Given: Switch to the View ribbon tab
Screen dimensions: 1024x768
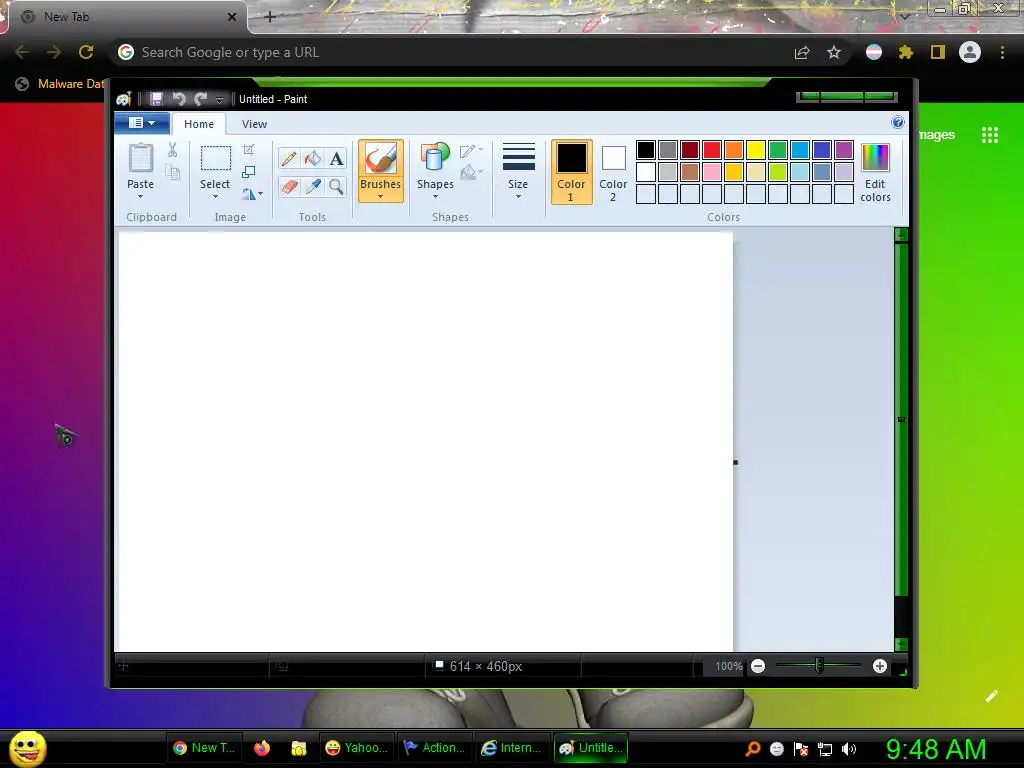Looking at the screenshot, I should [x=254, y=124].
